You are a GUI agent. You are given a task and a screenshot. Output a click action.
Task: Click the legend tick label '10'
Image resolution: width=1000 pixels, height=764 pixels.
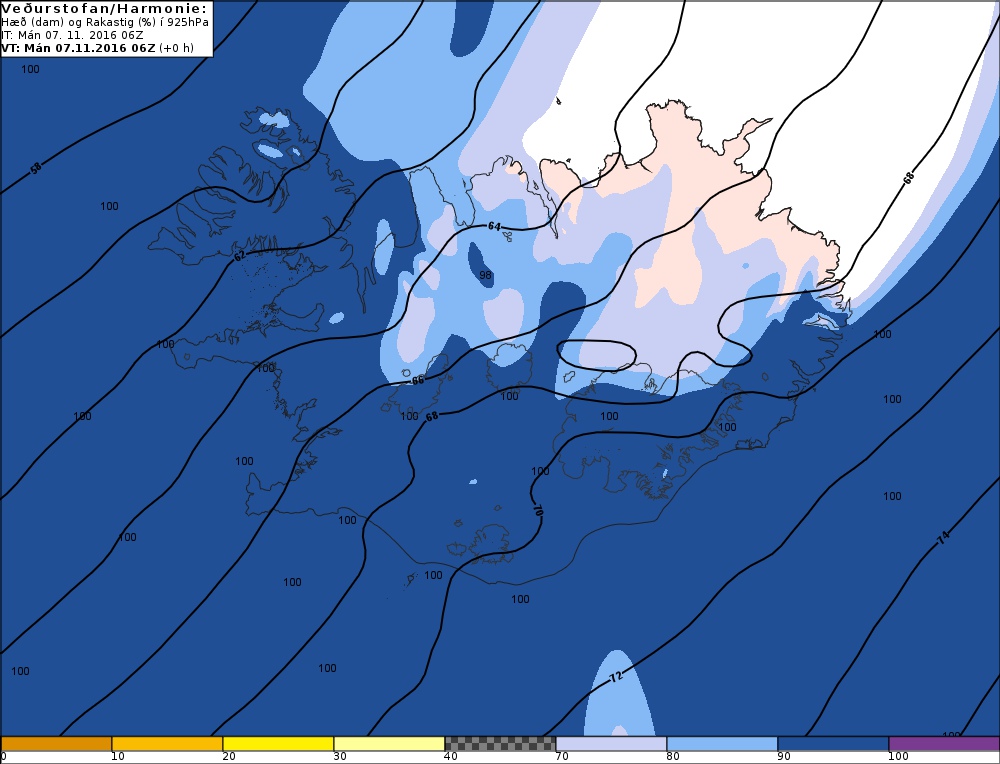118,756
